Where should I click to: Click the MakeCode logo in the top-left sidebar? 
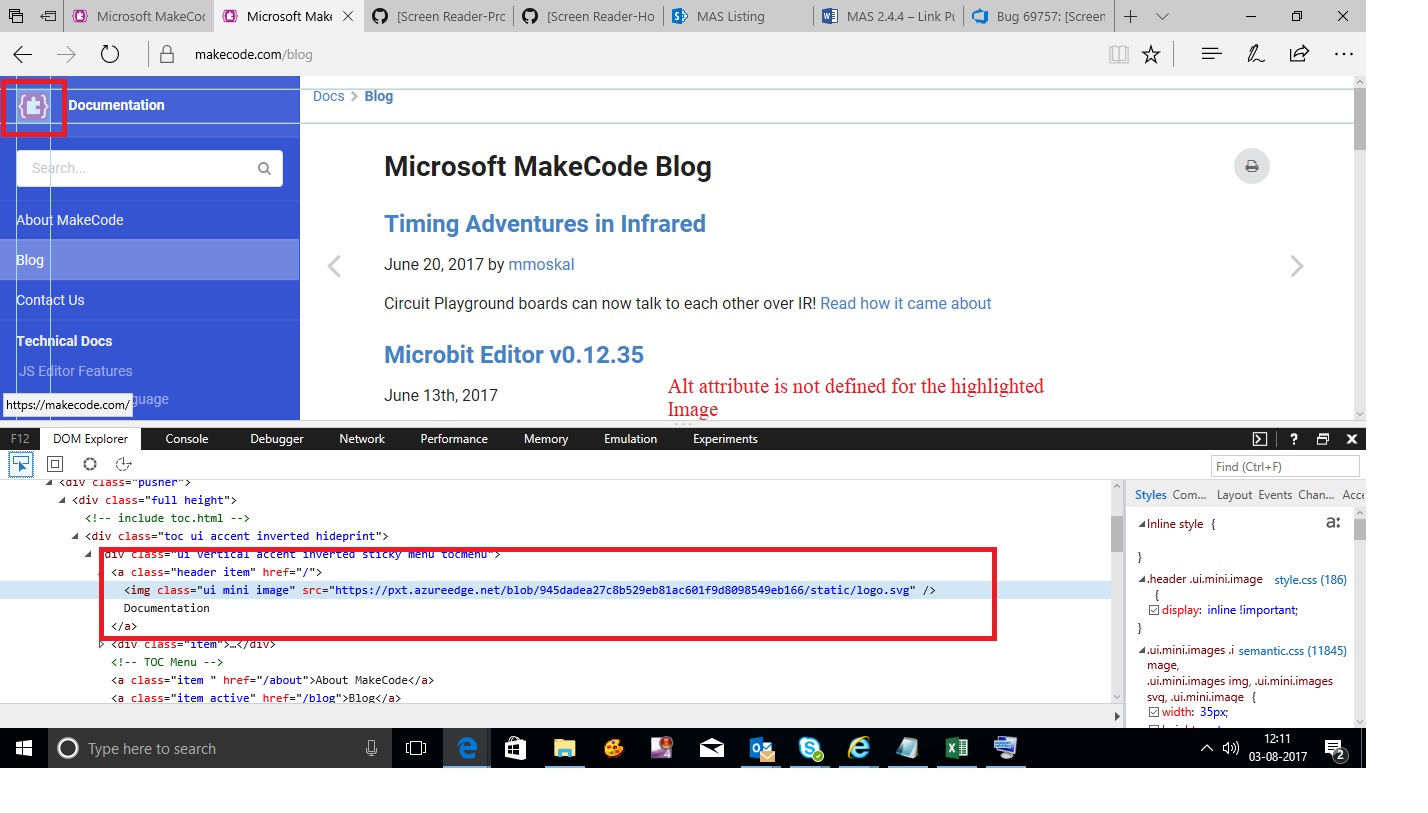click(34, 105)
